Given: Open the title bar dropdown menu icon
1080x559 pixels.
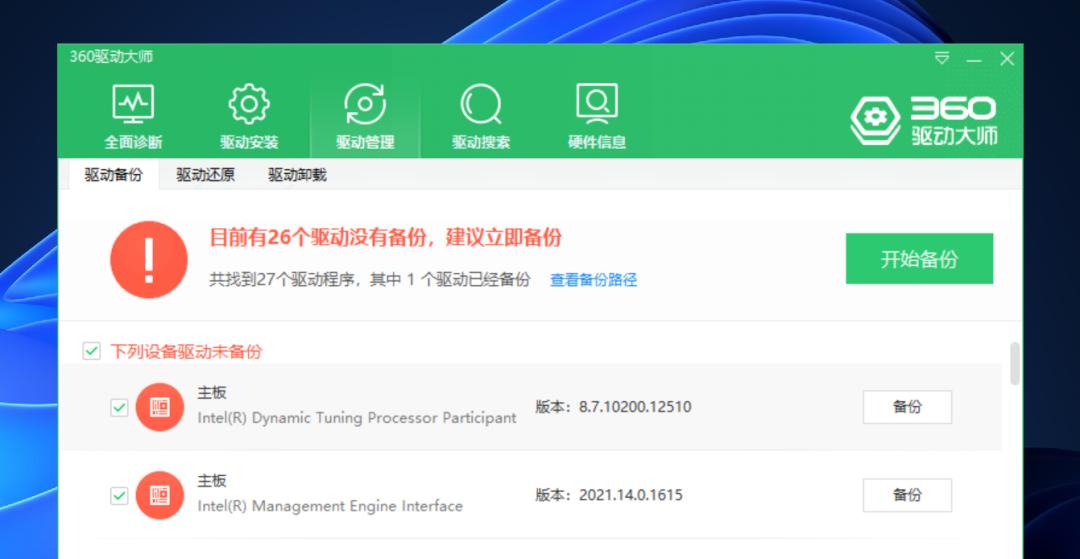Looking at the screenshot, I should click(x=942, y=58).
